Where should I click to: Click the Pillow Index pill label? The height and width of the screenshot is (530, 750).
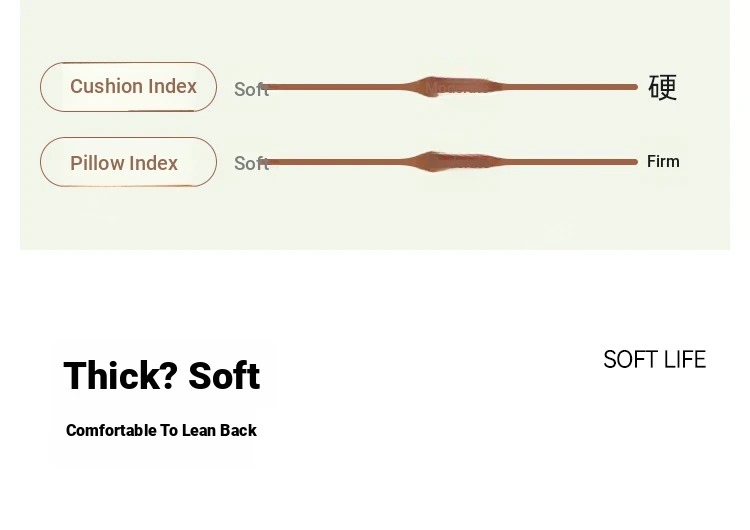[129, 163]
